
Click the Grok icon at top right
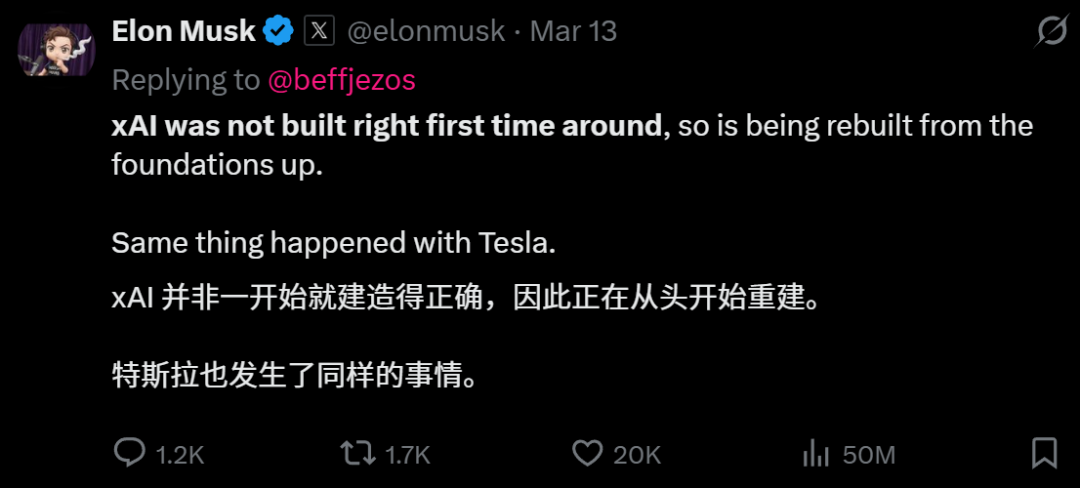[x=1051, y=32]
